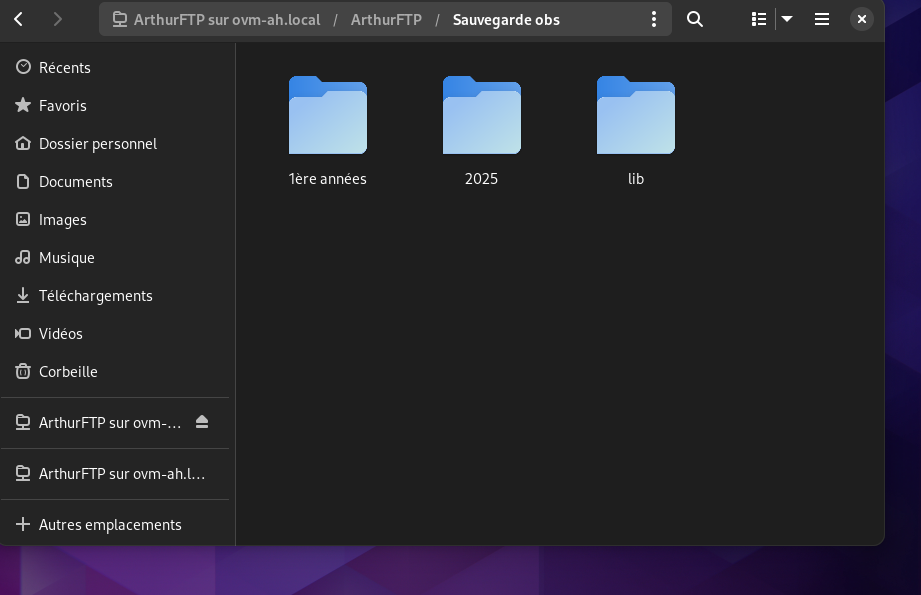Go to ArthurFTP in breadcrumb path
The image size is (921, 595).
(x=386, y=20)
